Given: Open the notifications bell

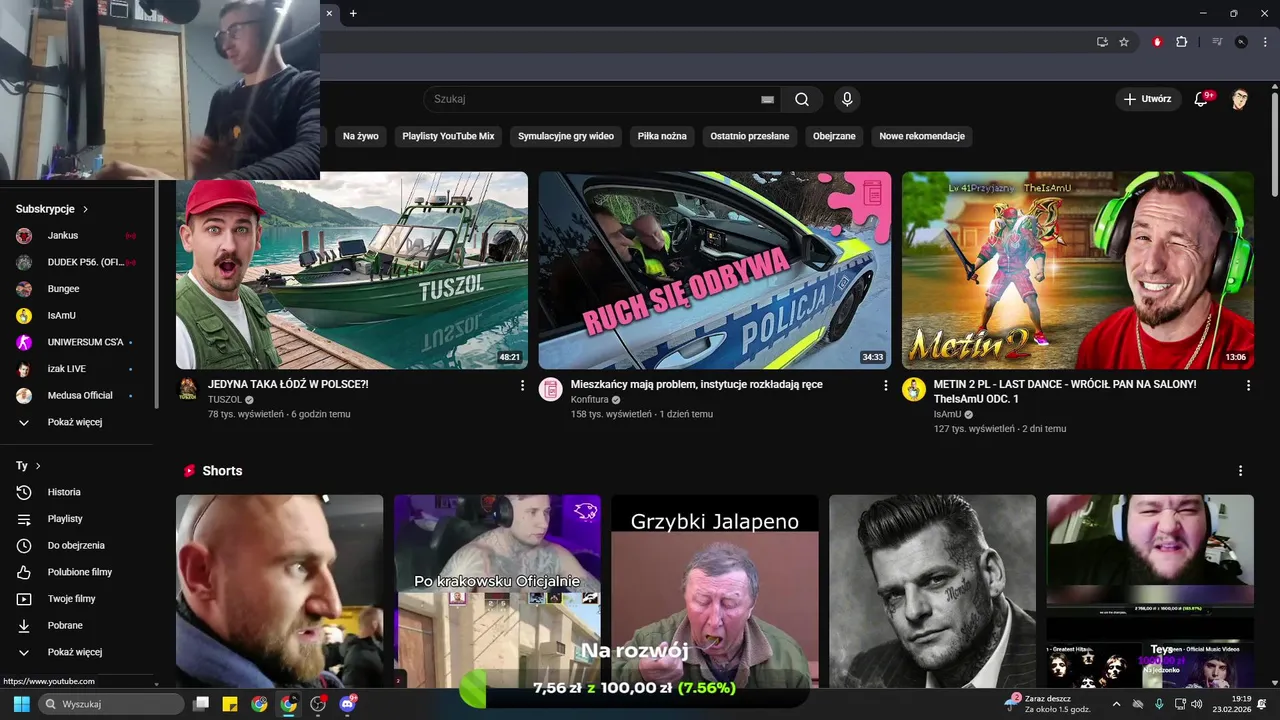Looking at the screenshot, I should 1202,99.
